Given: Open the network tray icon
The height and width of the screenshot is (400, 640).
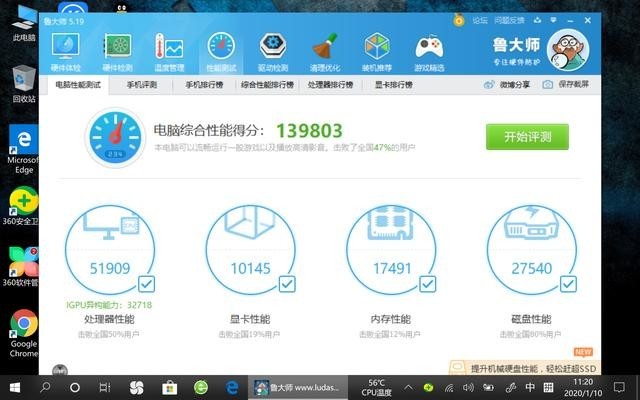Looking at the screenshot, I should (449, 387).
